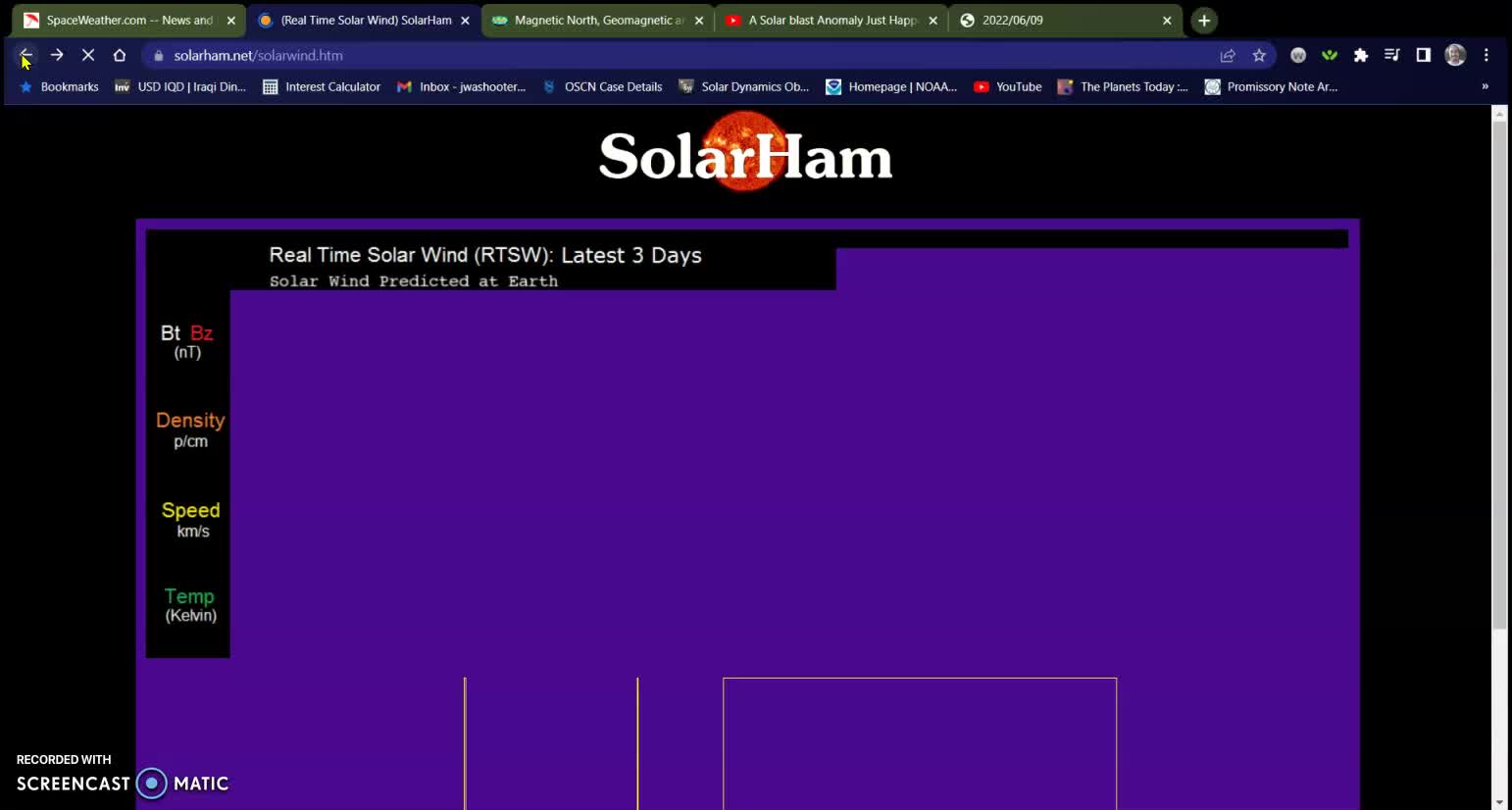This screenshot has width=1512, height=810.
Task: Click the address bar URL solarham.net
Action: (x=258, y=56)
